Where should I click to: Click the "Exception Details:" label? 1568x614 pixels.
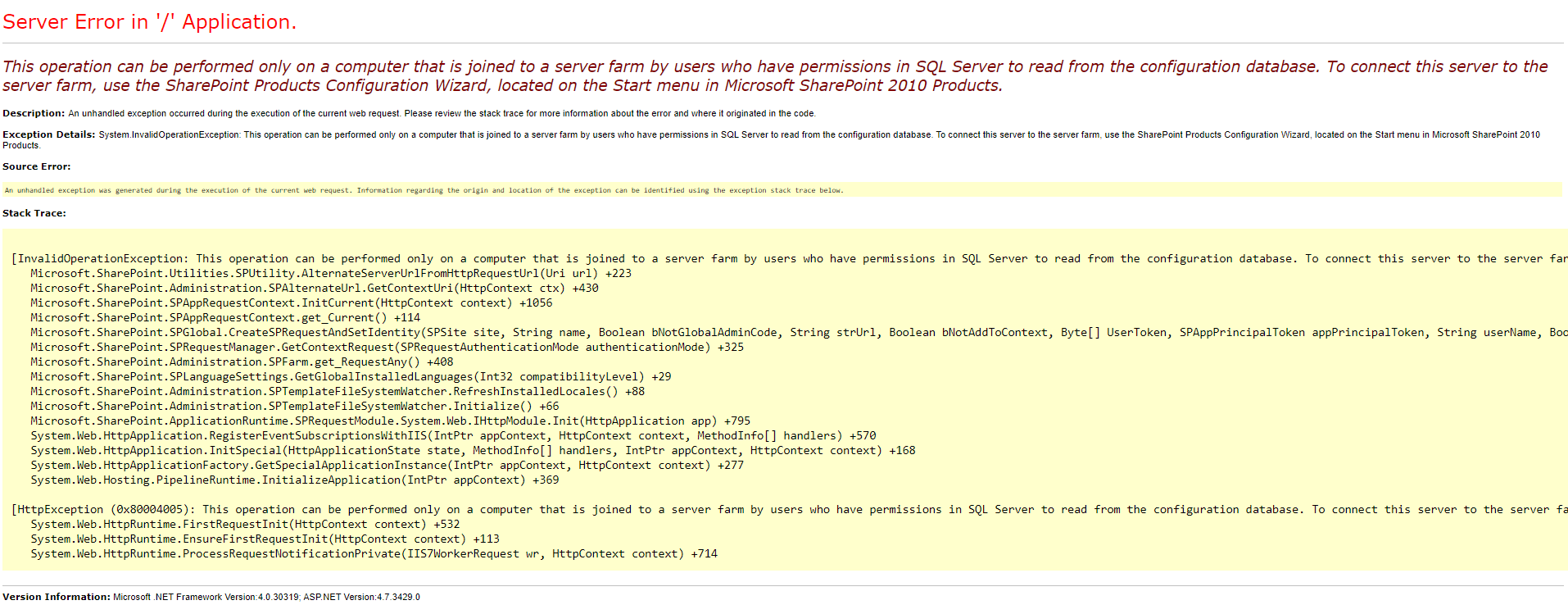[49, 134]
